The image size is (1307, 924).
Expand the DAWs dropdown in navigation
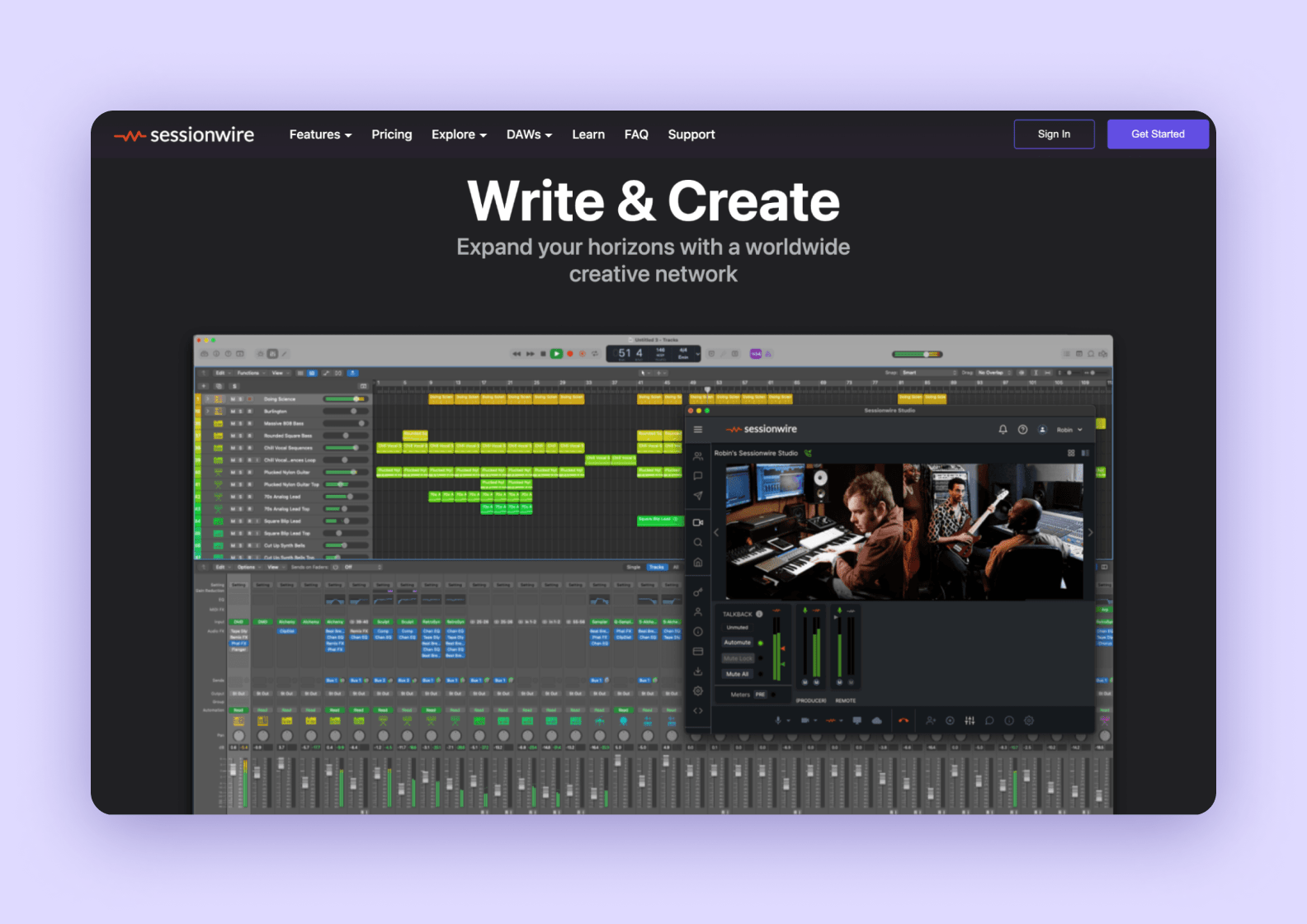click(529, 134)
